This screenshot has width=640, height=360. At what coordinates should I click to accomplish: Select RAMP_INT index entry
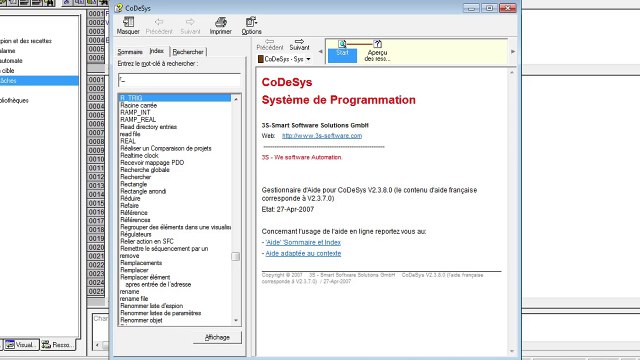[x=135, y=112]
